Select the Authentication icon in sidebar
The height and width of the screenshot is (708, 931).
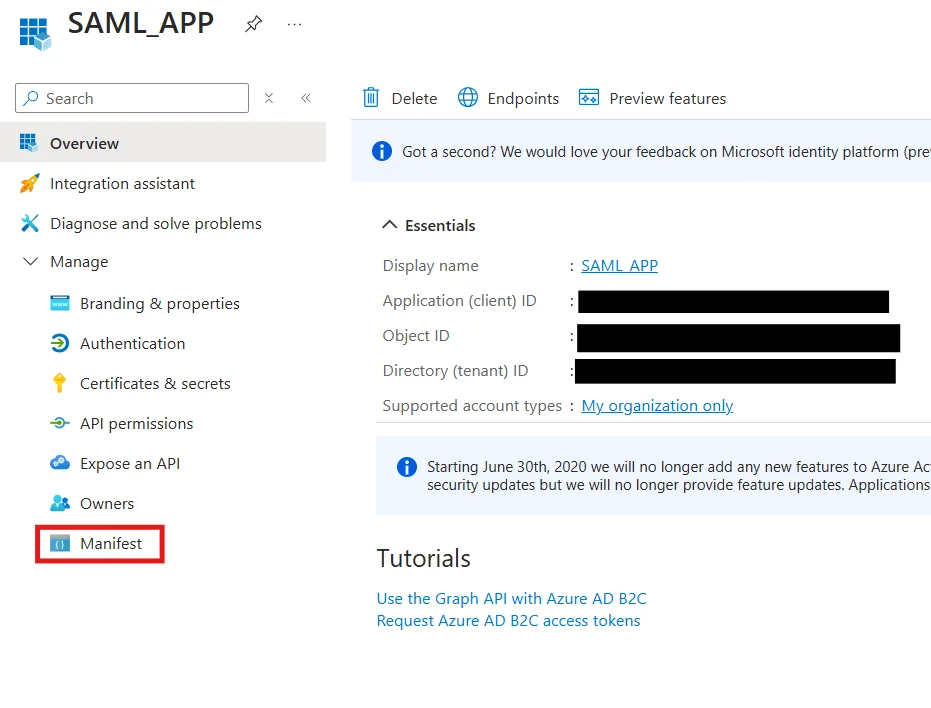pyautogui.click(x=58, y=343)
